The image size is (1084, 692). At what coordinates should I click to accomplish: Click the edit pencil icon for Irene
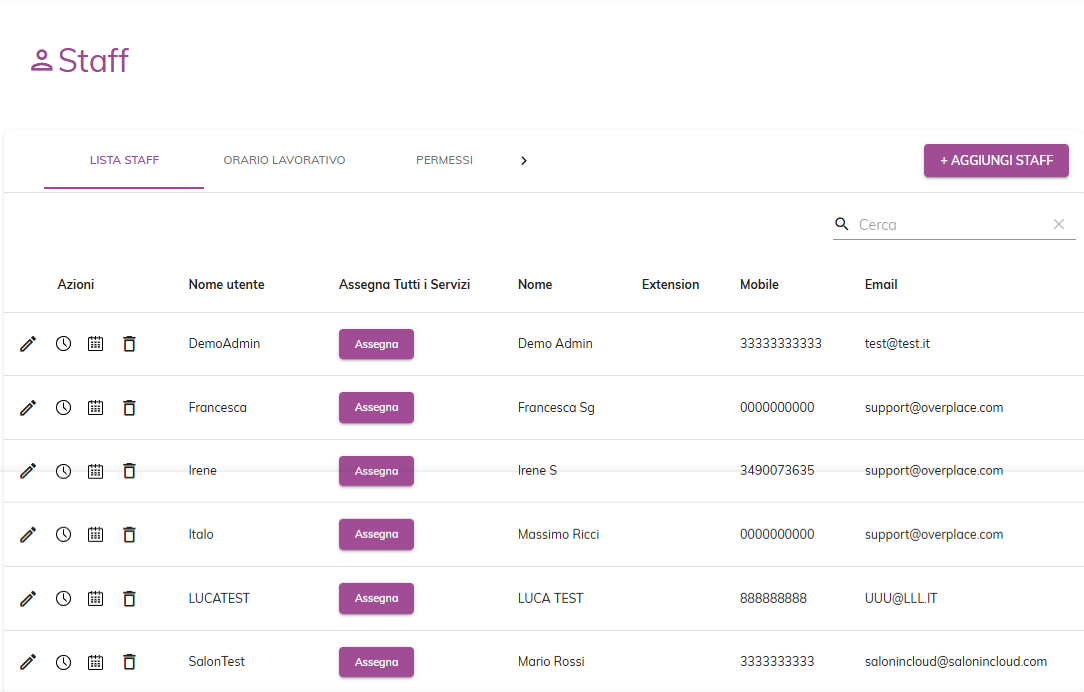point(27,470)
